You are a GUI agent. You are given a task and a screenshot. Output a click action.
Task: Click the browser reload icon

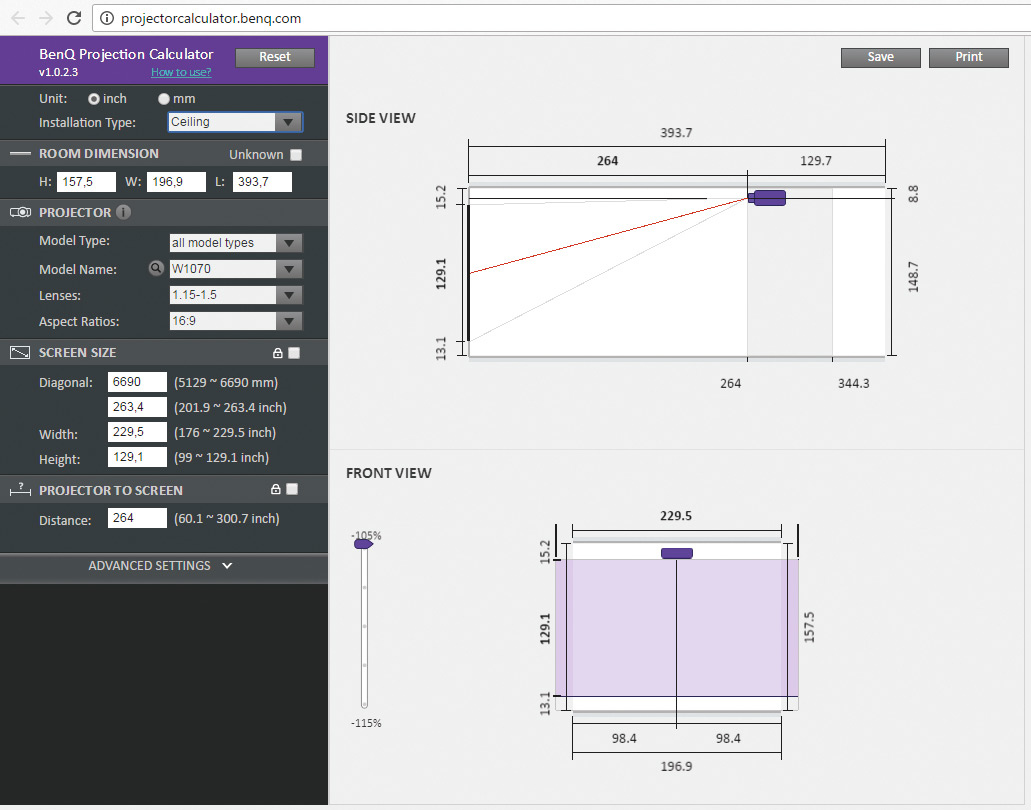[x=74, y=18]
